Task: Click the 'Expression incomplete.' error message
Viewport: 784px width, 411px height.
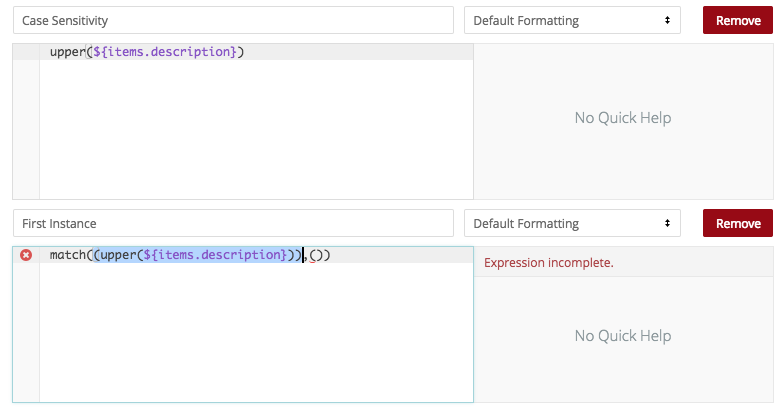Action: (x=548, y=262)
